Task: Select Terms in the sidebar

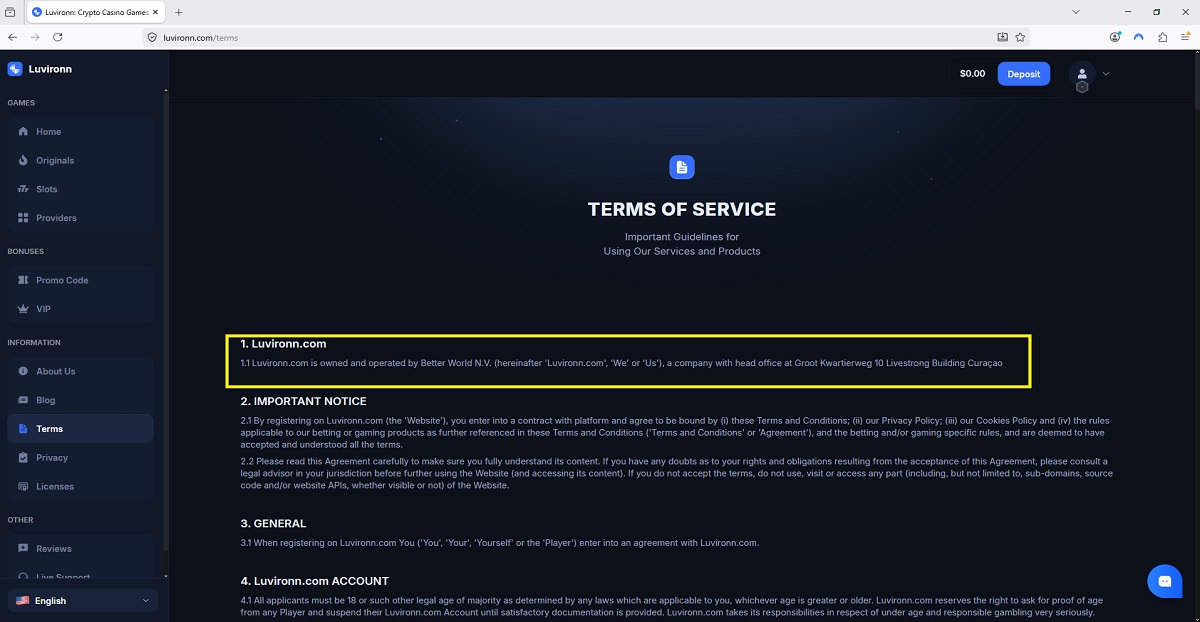Action: coord(80,429)
